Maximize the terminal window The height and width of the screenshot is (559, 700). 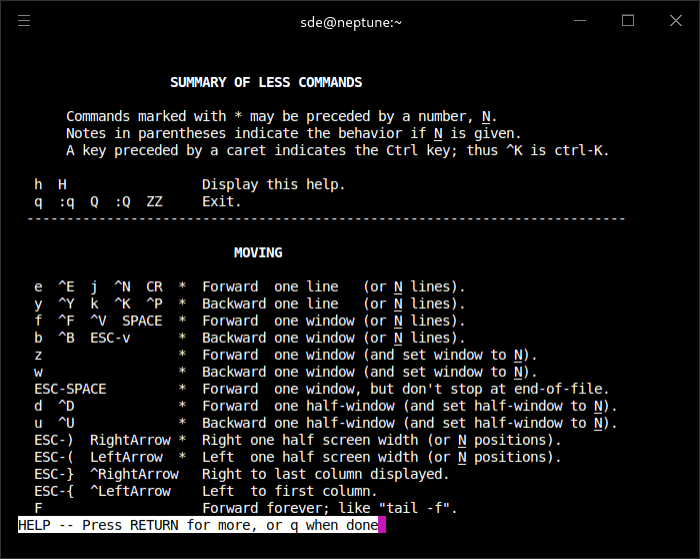point(628,21)
